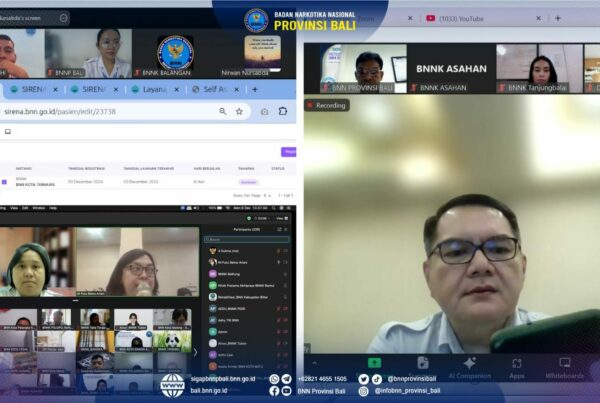Open the View layout dropdown in Zoom
The image size is (600, 403).
pos(282,218)
